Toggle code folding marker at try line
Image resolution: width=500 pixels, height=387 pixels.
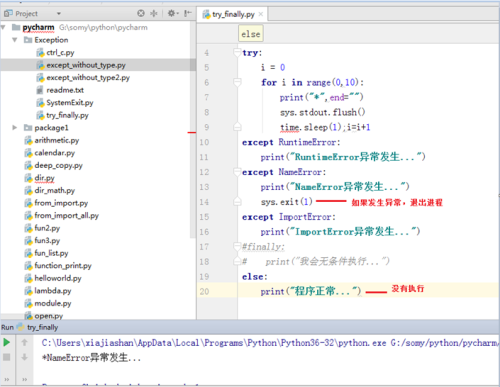237,52
